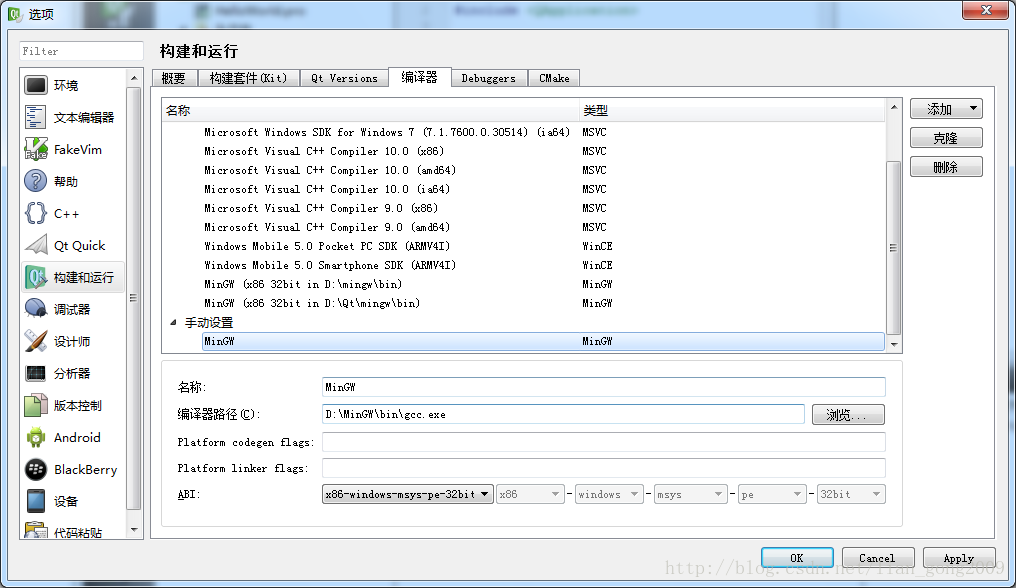Click the compiler list scrollbar thumb
Viewport: 1016px width, 588px height.
pyautogui.click(x=894, y=248)
